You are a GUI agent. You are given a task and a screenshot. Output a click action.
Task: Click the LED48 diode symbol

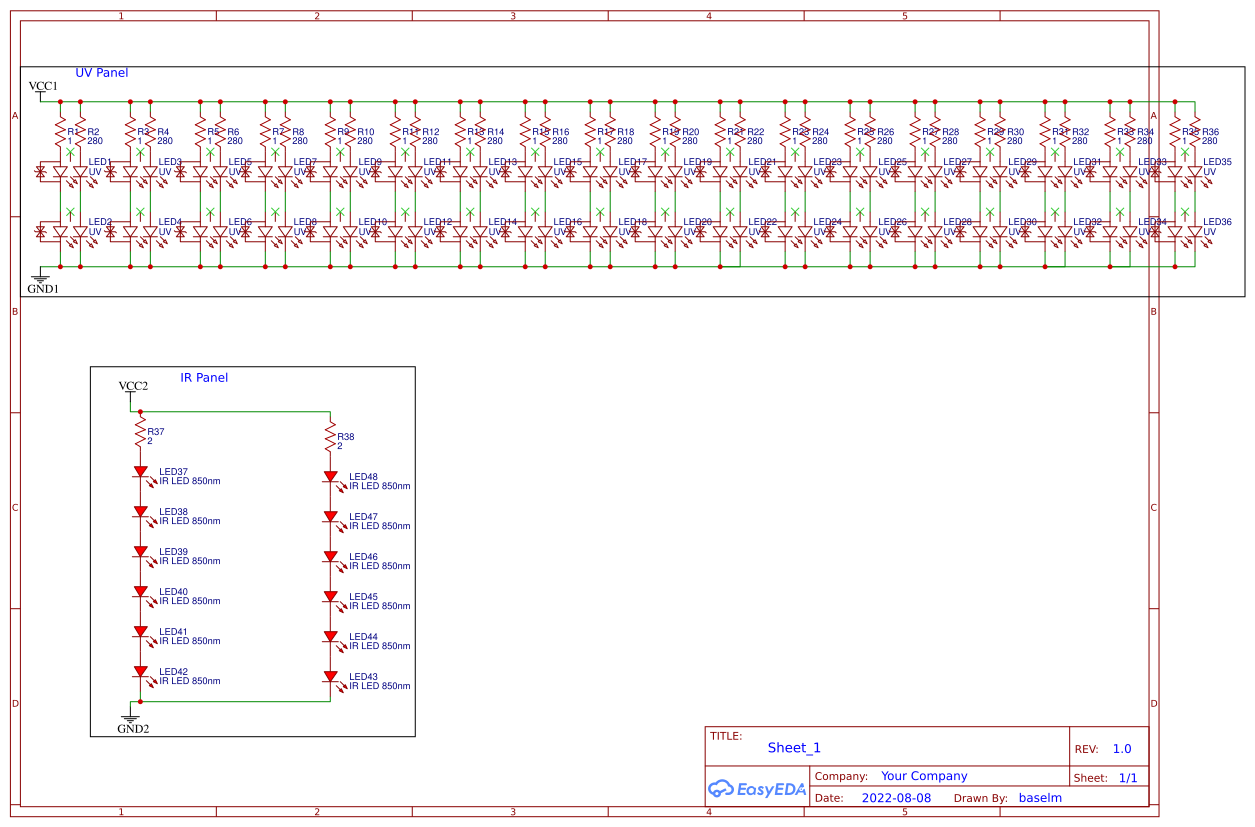(330, 477)
